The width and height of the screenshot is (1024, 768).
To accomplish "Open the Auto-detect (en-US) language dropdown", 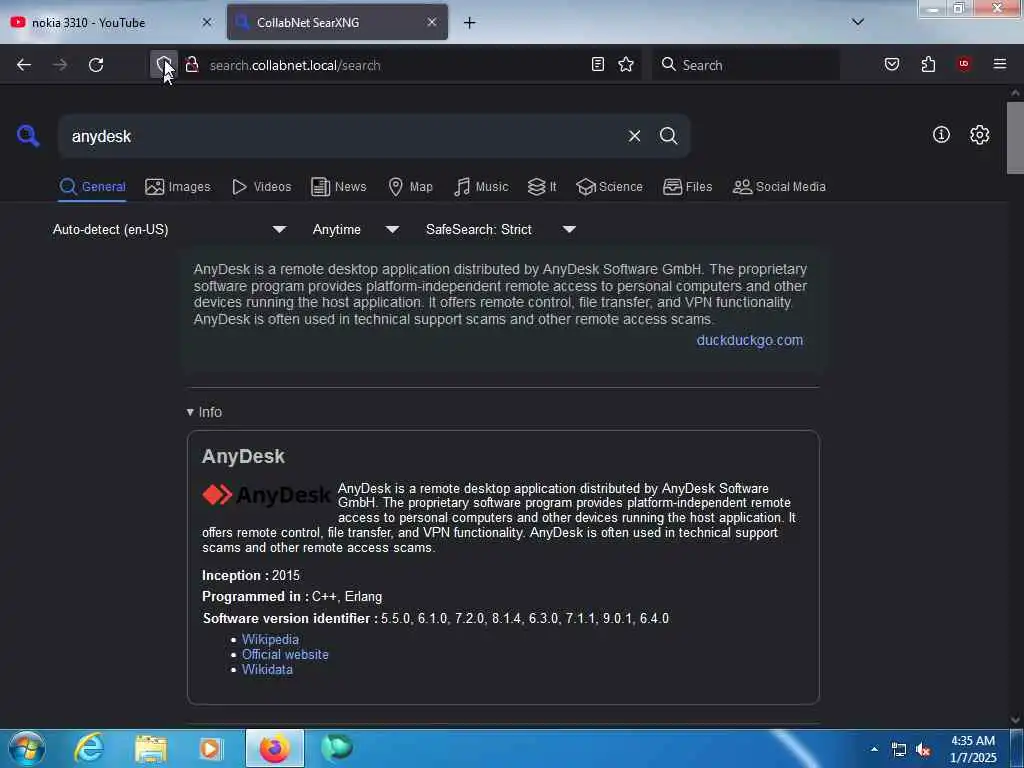I will pyautogui.click(x=169, y=229).
